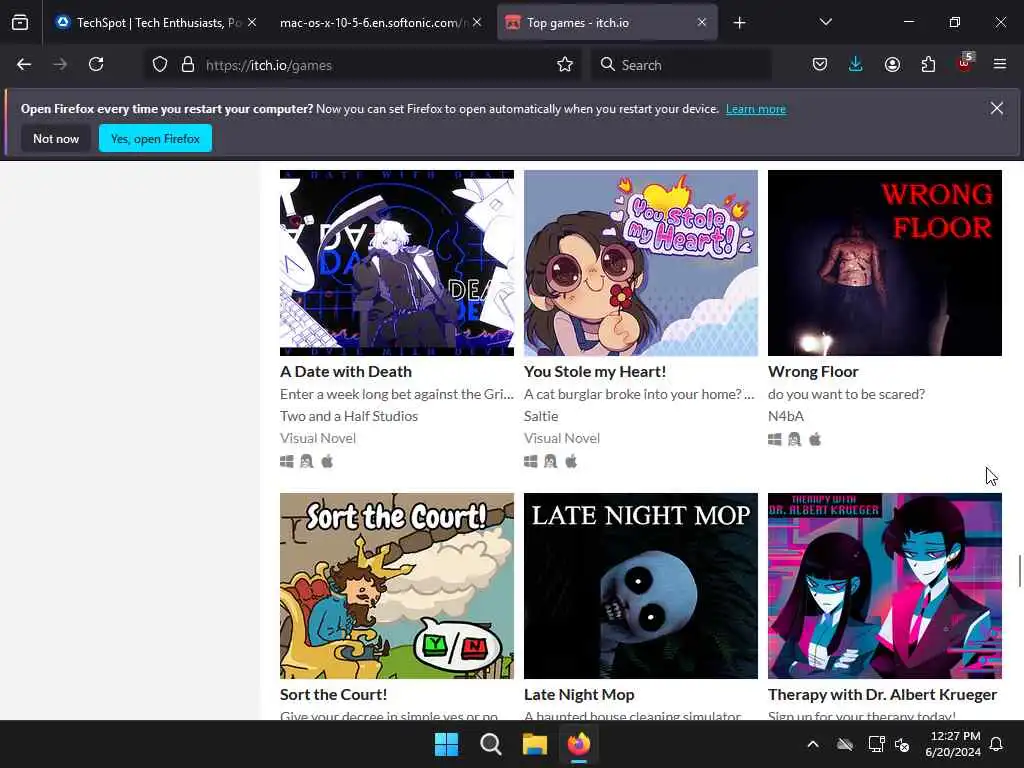Click the browser Search box
This screenshot has height=768, width=1024.
click(x=681, y=65)
